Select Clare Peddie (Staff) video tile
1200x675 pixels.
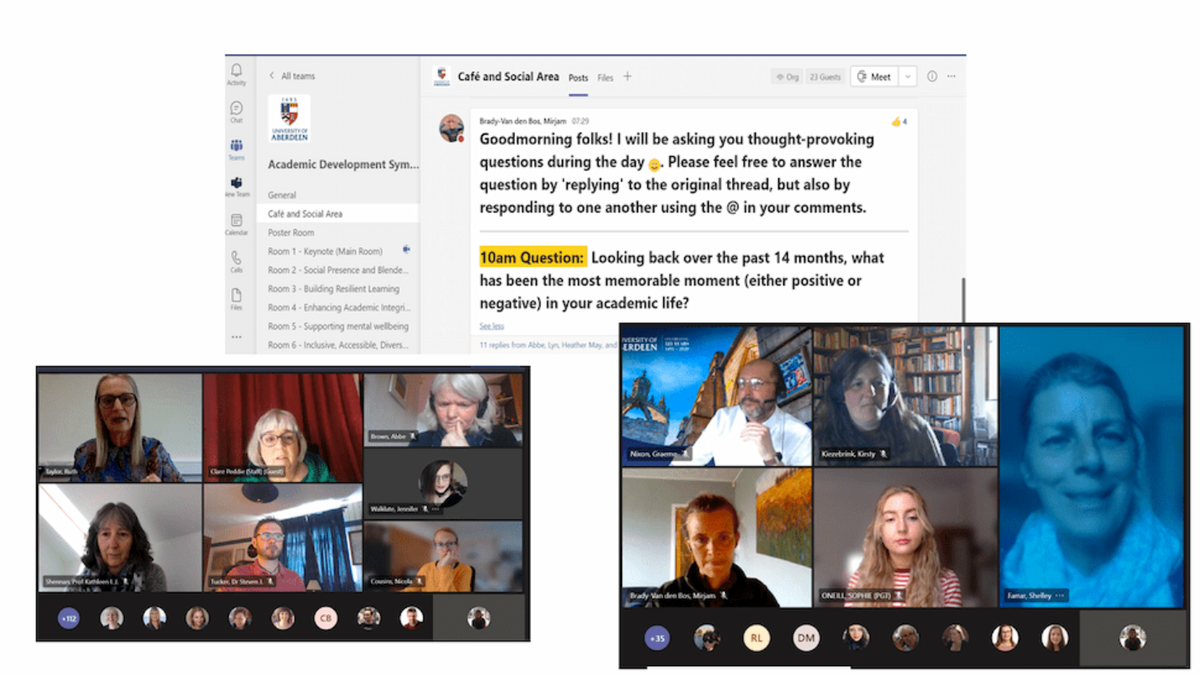point(283,428)
